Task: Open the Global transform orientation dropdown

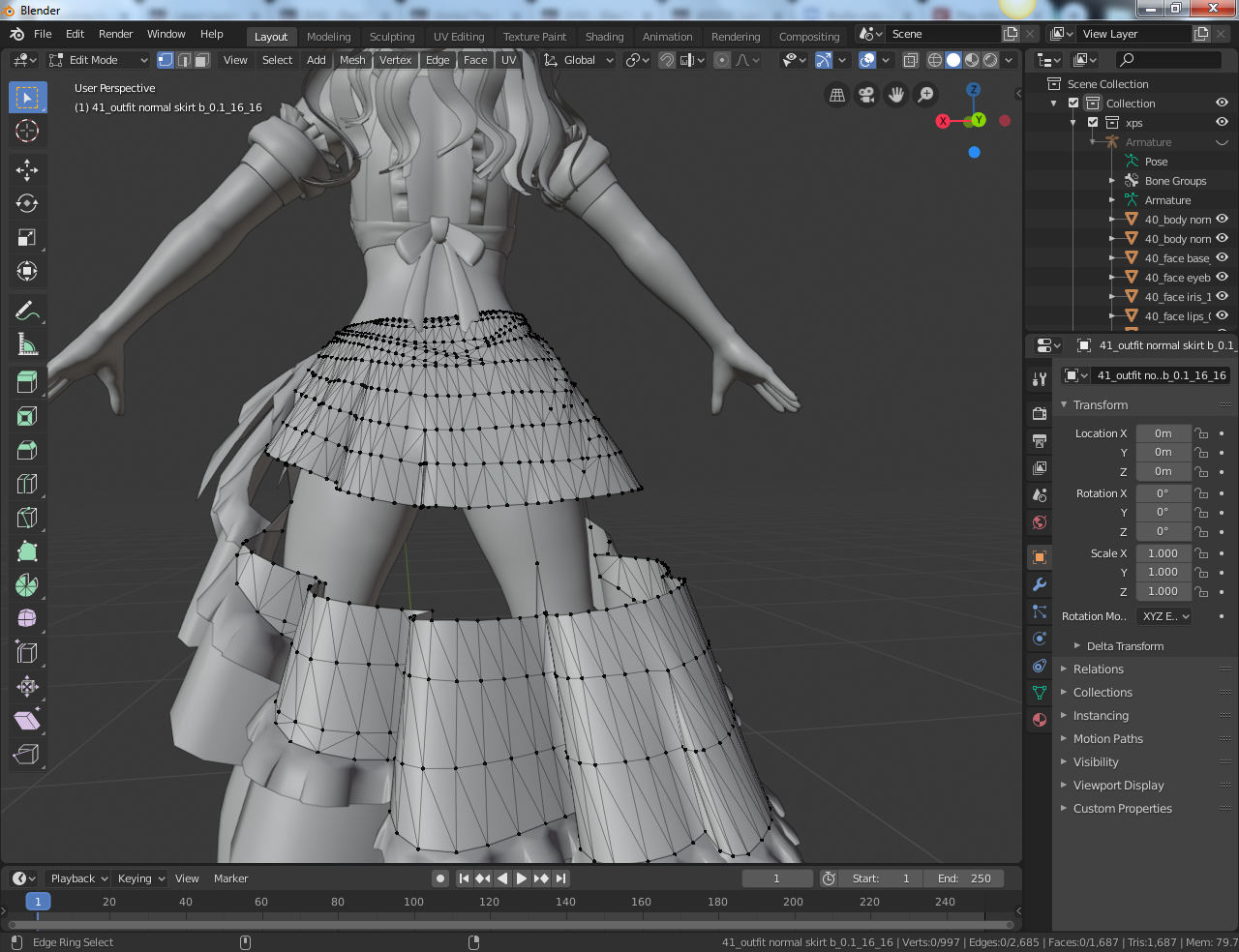Action: [579, 60]
